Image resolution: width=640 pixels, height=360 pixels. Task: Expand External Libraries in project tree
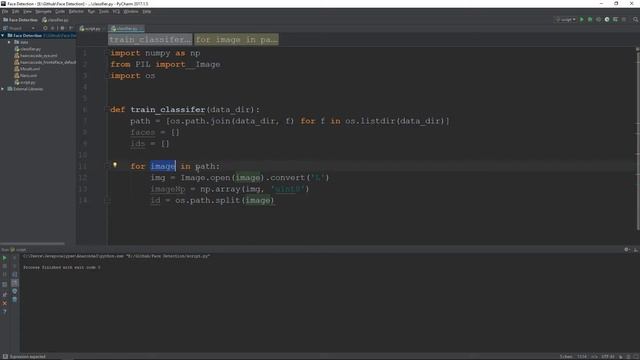3,89
